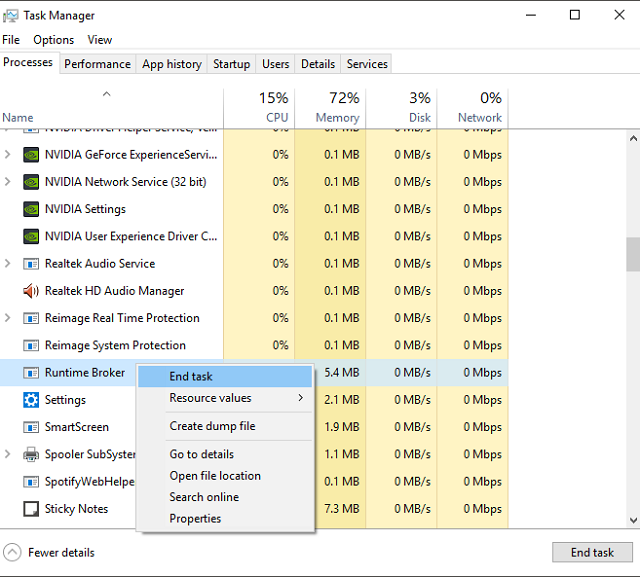Image resolution: width=640 pixels, height=577 pixels.
Task: Sort by the CPU column header
Action: tap(259, 108)
